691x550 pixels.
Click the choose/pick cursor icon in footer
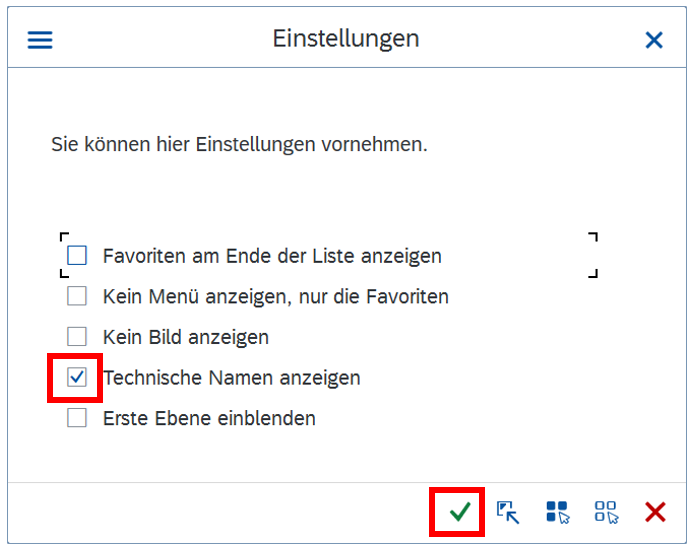pyautogui.click(x=508, y=512)
